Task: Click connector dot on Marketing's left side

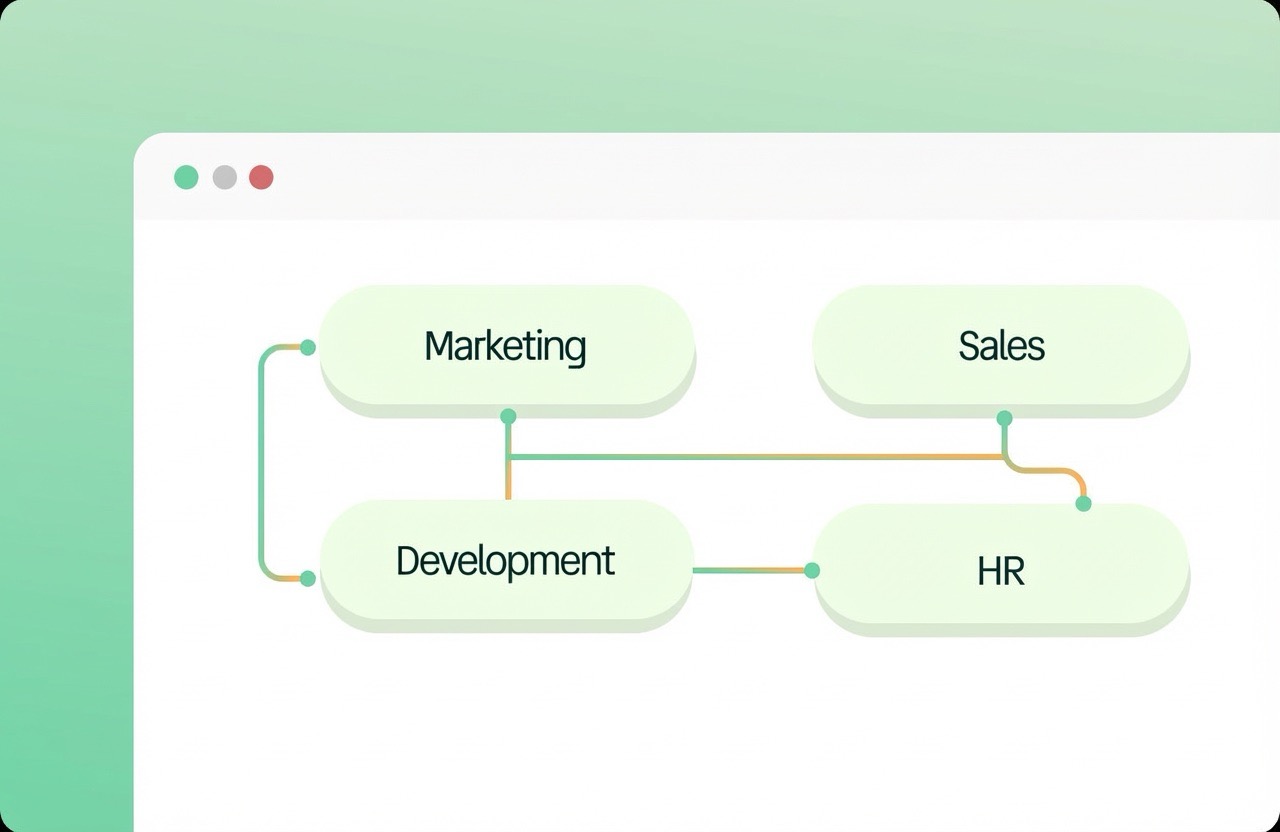Action: (308, 347)
